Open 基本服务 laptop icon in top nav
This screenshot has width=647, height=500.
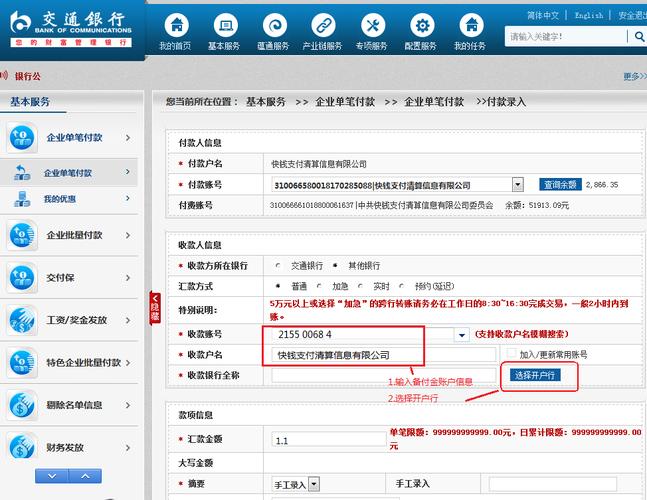(226, 25)
